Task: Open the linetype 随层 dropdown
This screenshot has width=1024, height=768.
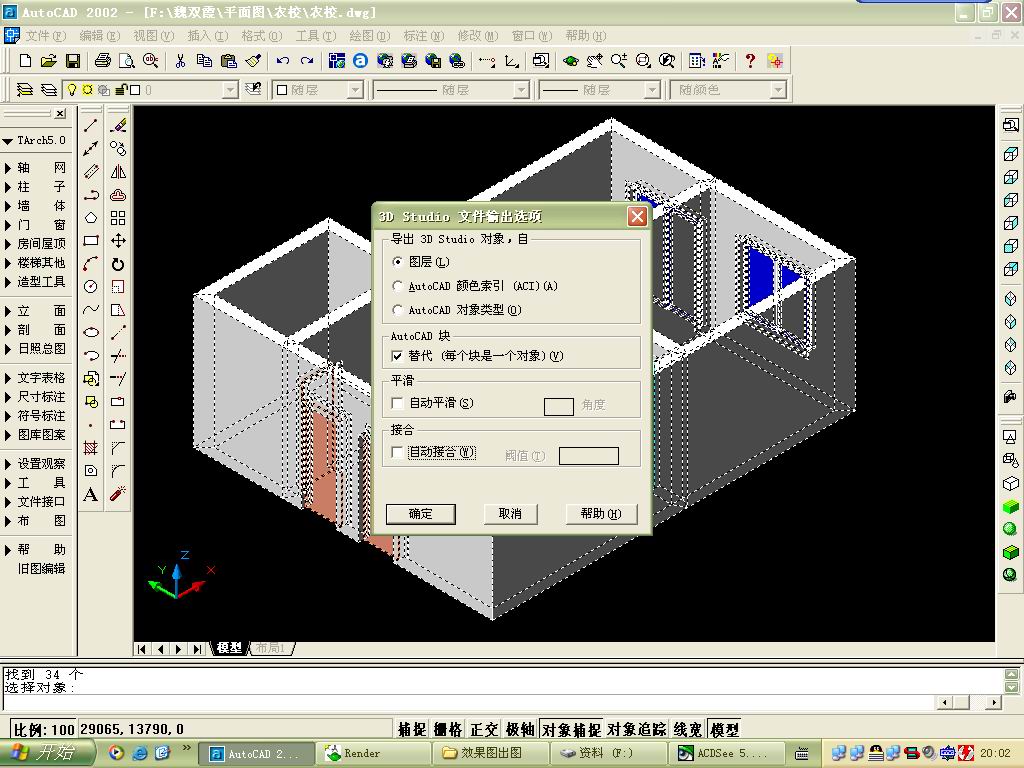Action: pos(520,89)
